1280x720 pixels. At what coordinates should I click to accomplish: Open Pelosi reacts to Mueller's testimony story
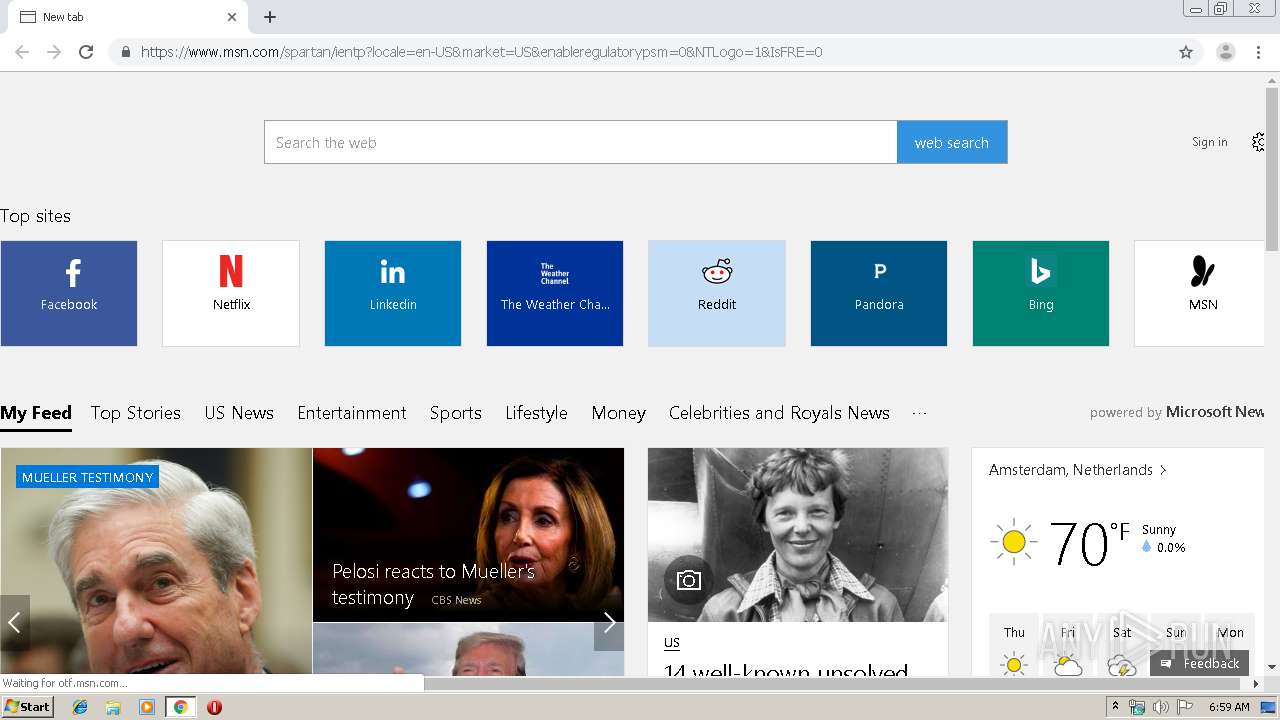tap(433, 584)
